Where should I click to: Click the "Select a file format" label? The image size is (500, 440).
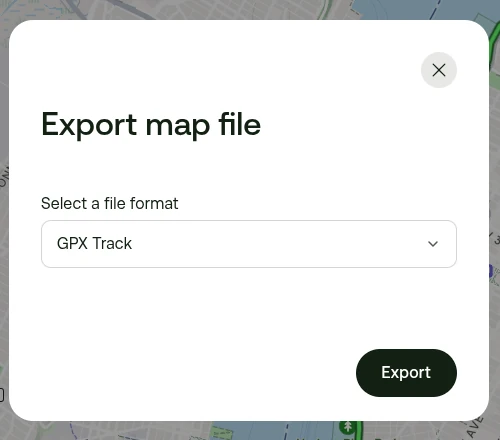tap(110, 203)
